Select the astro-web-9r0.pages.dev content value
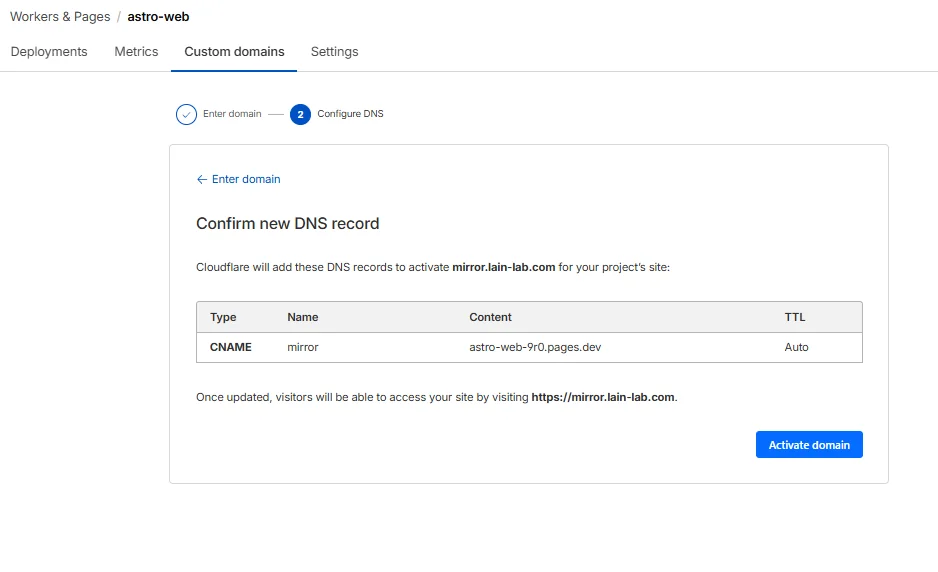This screenshot has width=938, height=572. click(535, 347)
